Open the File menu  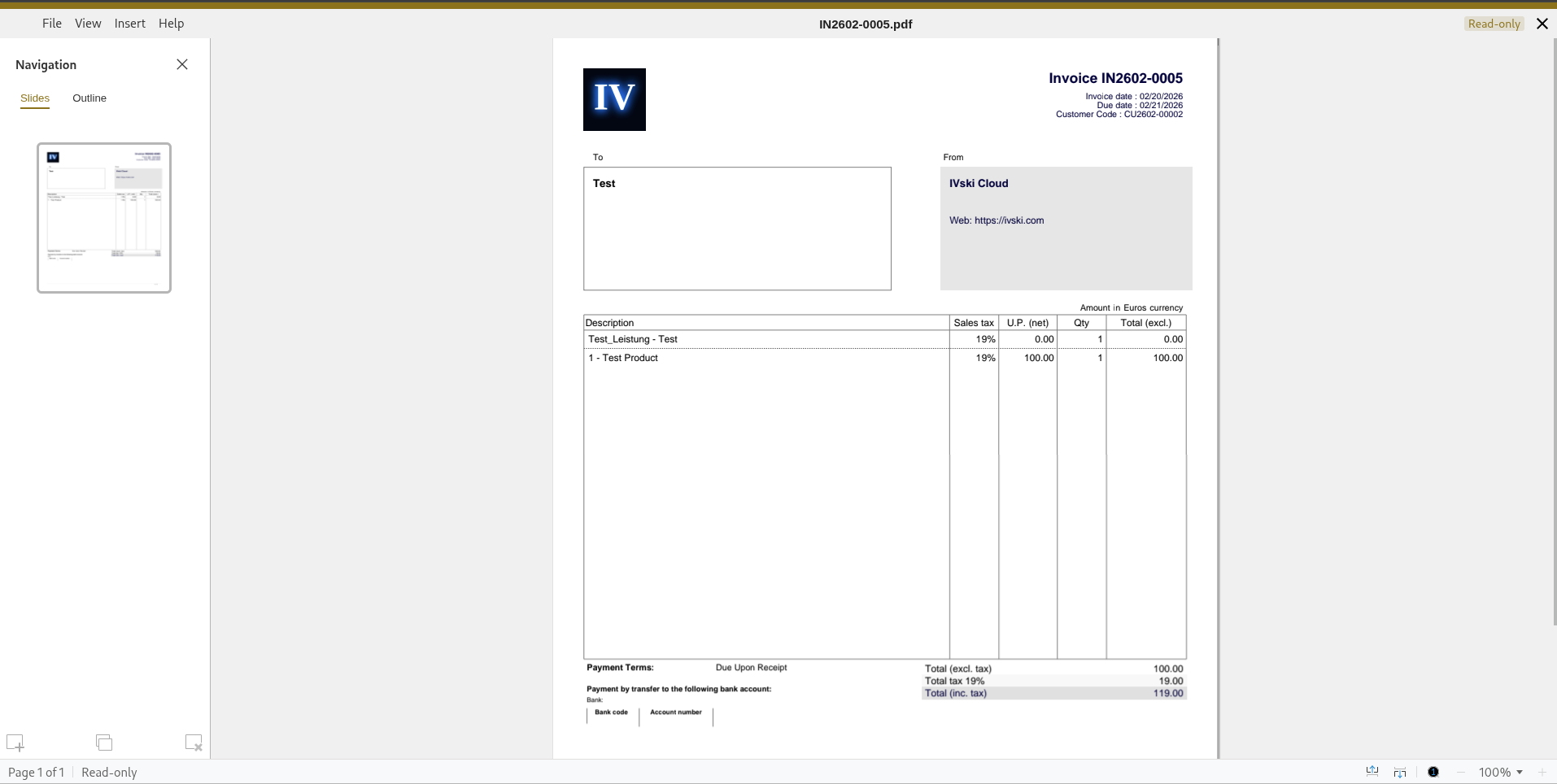point(51,24)
